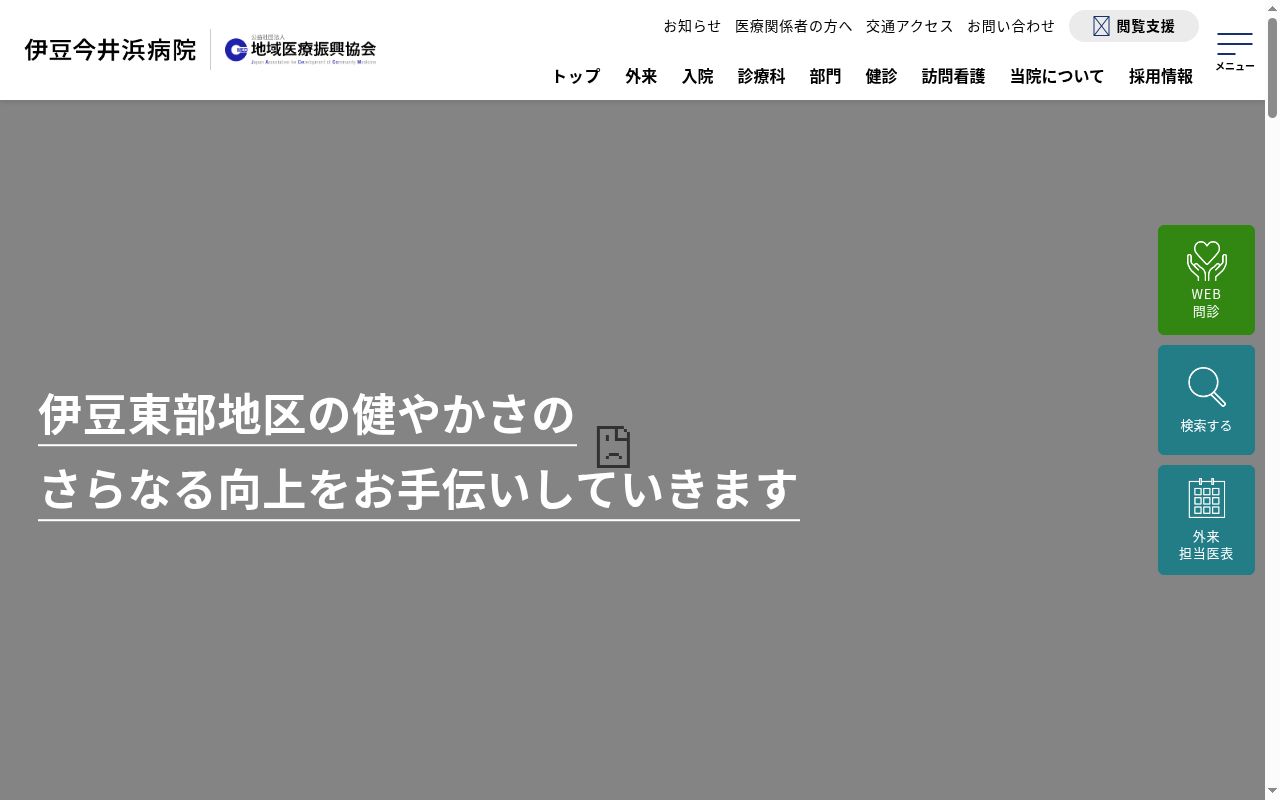Click the 閲覧支援 accessibility button
Viewport: 1280px width, 800px height.
1134,26
